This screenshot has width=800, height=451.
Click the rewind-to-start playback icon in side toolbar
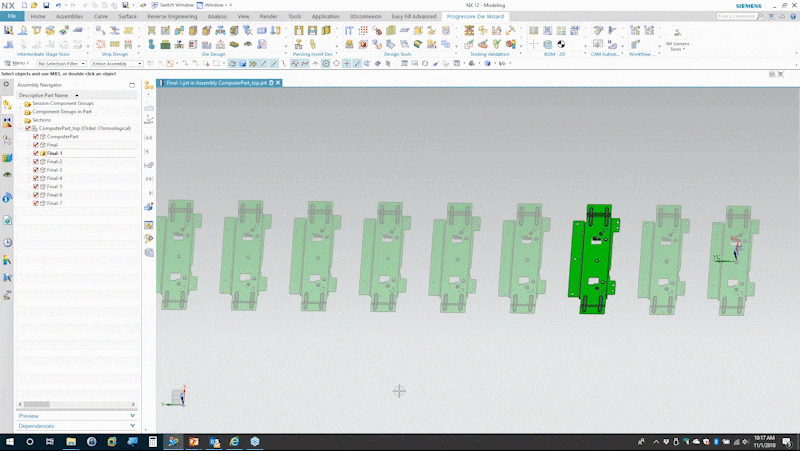pos(148,138)
